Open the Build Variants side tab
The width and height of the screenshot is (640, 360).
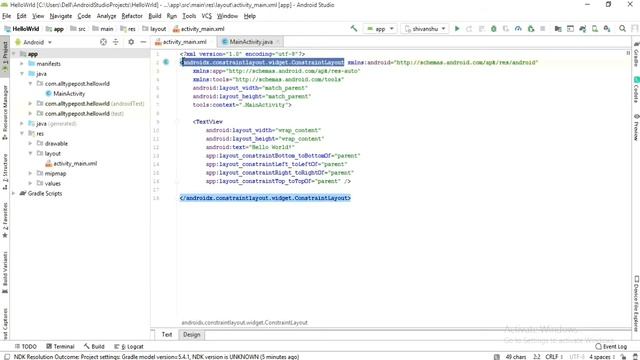pos(5,272)
